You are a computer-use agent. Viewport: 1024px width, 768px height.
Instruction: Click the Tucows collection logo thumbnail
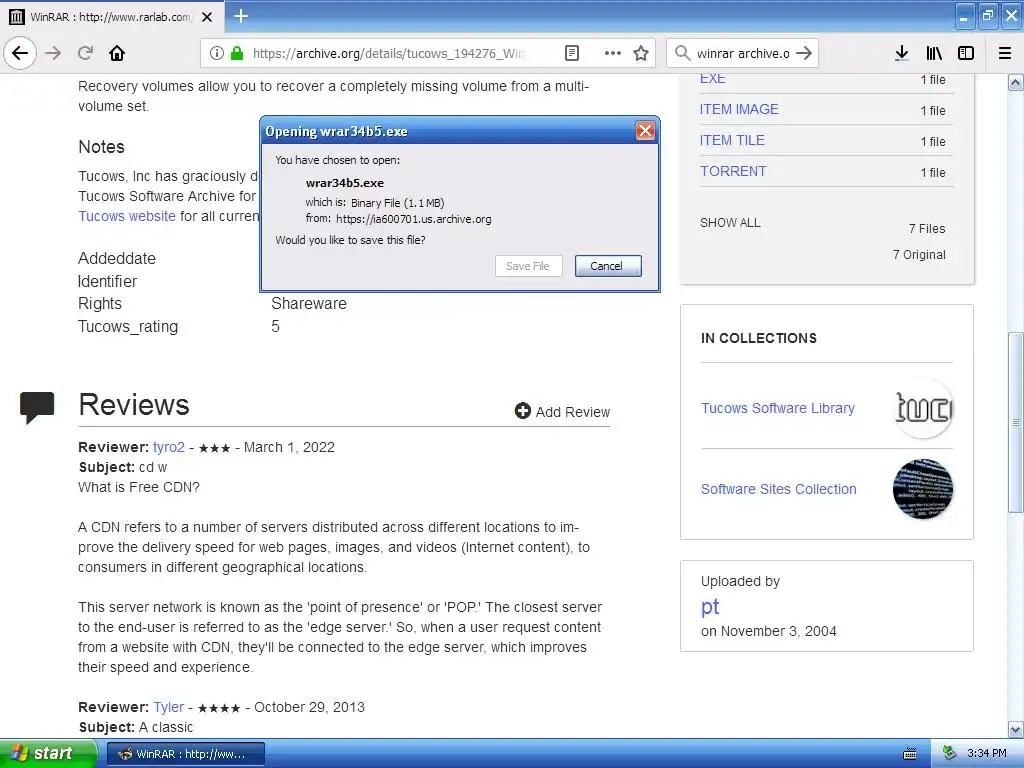pyautogui.click(x=923, y=408)
